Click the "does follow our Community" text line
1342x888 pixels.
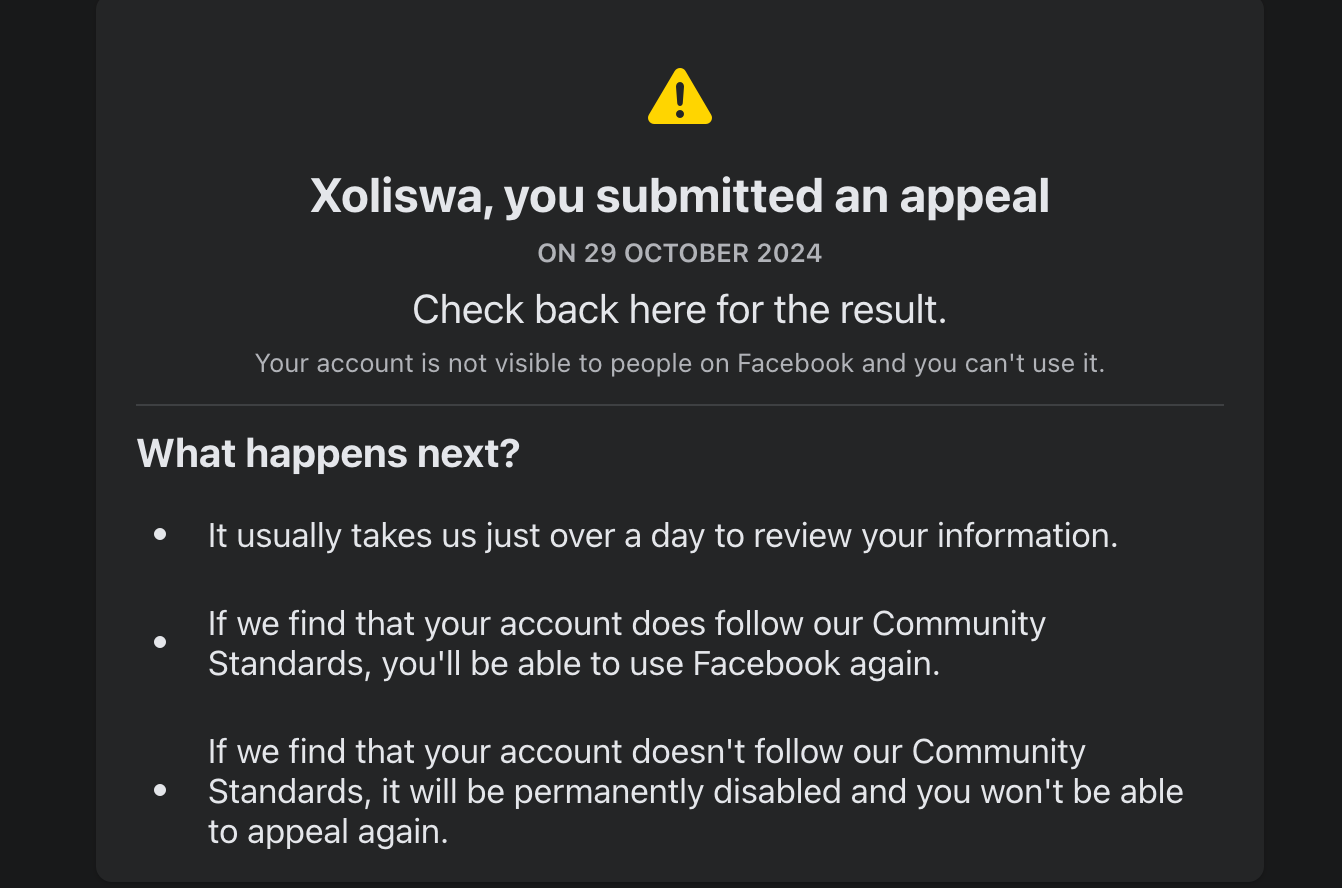626,624
